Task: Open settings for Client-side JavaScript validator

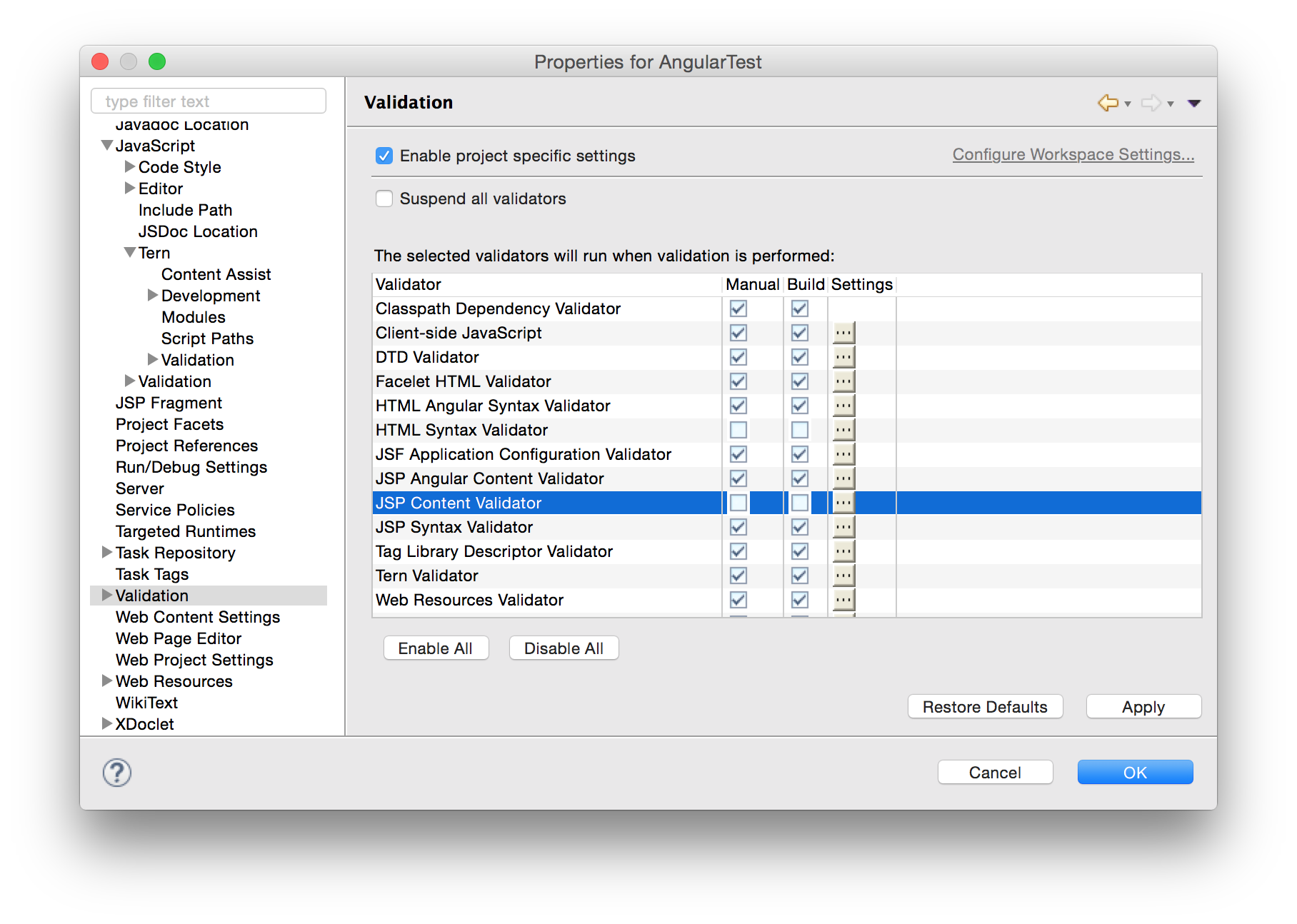Action: [x=843, y=333]
